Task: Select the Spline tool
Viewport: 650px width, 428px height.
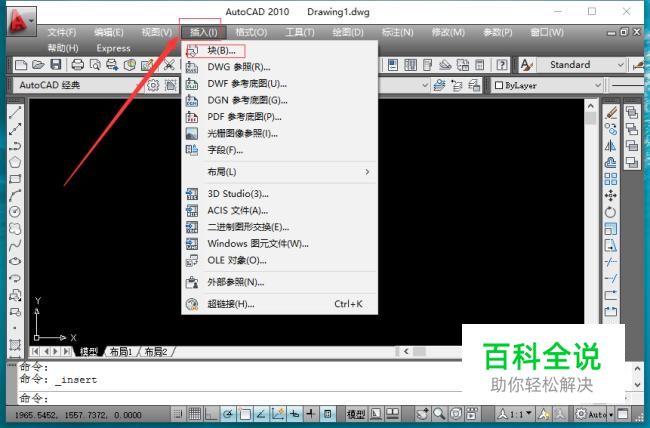Action: 15,245
